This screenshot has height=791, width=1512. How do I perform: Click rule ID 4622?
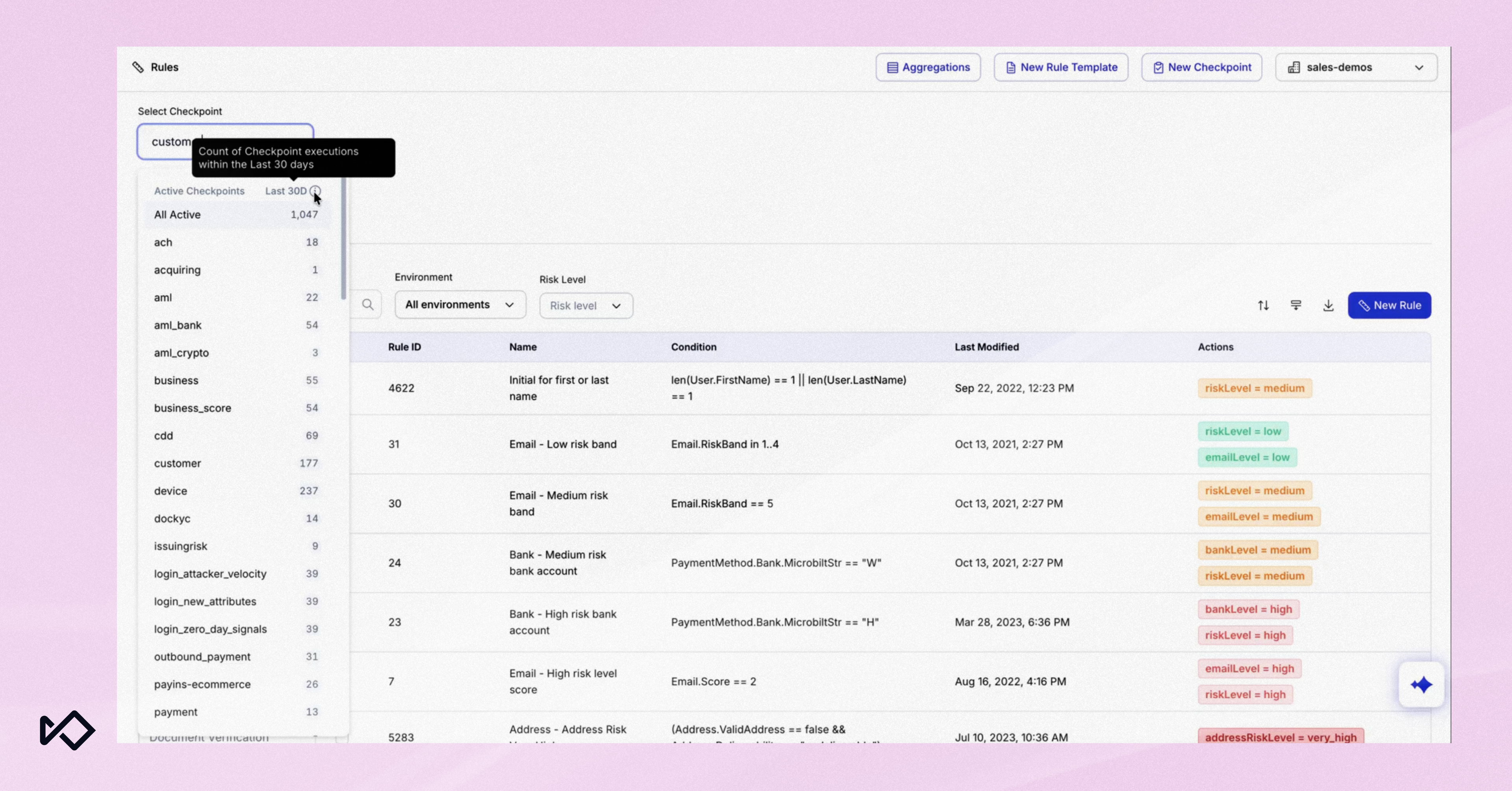tap(402, 388)
